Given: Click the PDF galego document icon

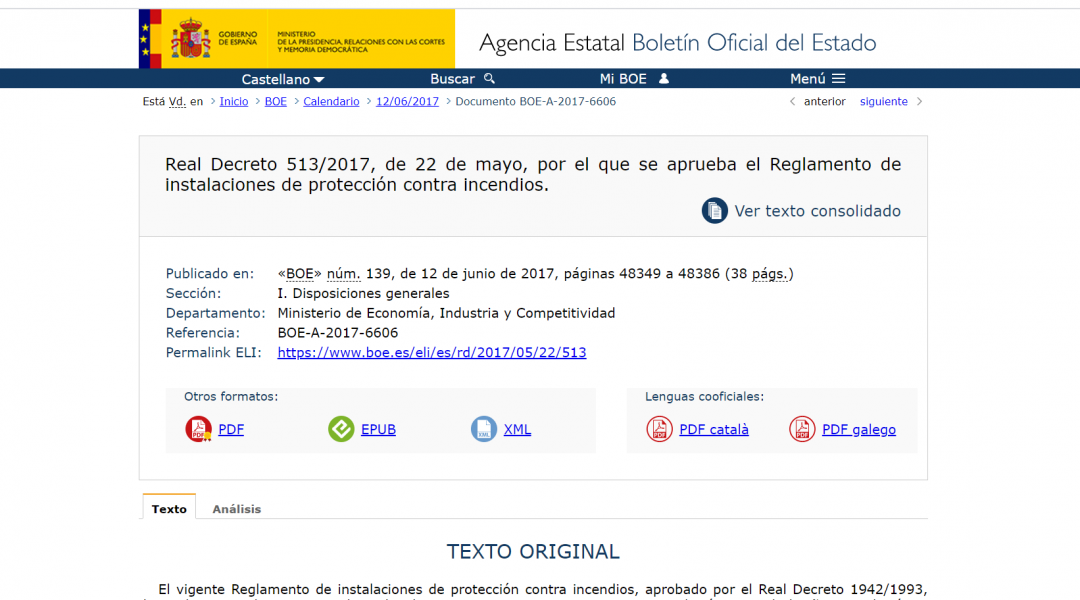Looking at the screenshot, I should (802, 429).
